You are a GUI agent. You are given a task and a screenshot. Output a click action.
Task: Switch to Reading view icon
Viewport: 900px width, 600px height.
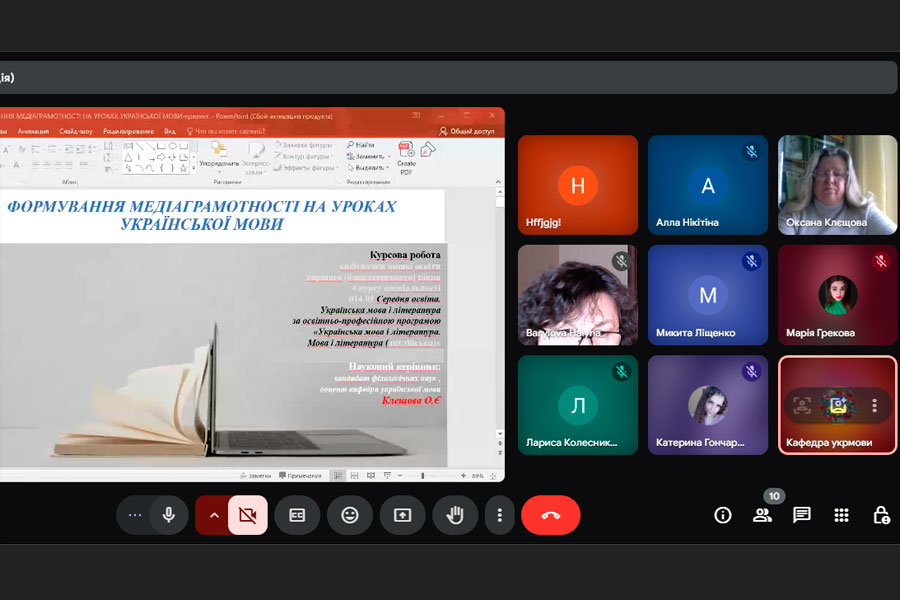(x=371, y=475)
